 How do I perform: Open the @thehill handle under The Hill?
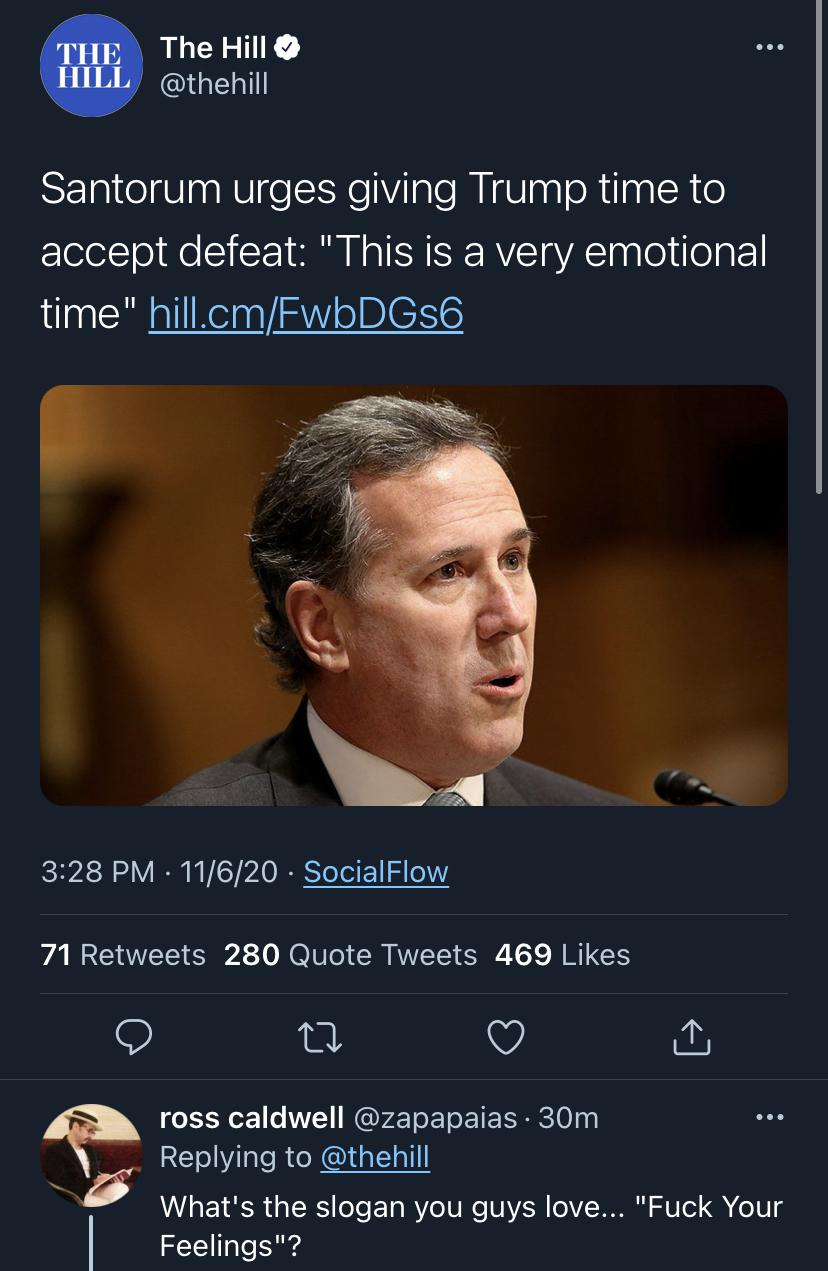tap(214, 84)
